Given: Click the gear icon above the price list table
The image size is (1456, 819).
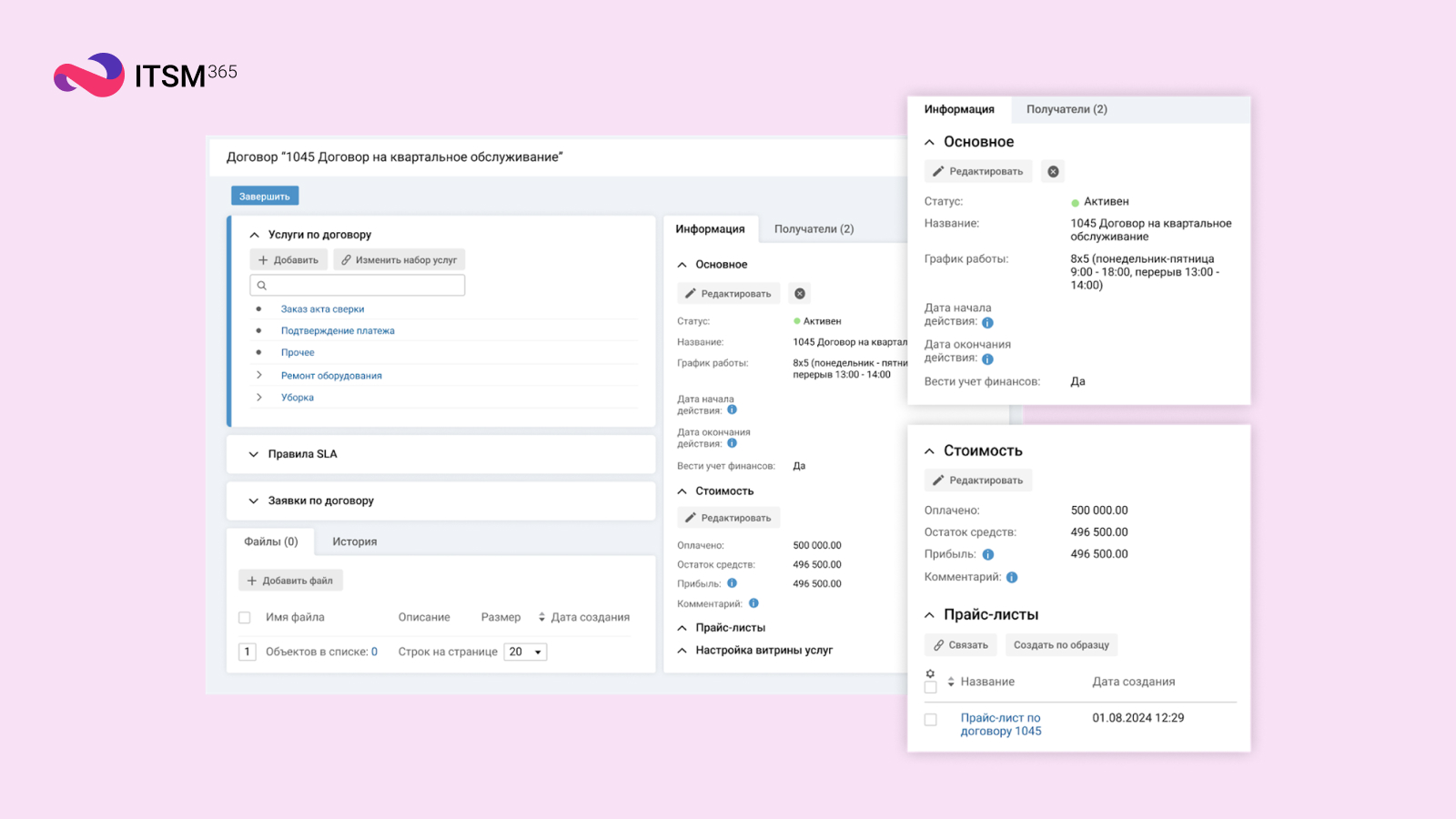Looking at the screenshot, I should tap(930, 672).
